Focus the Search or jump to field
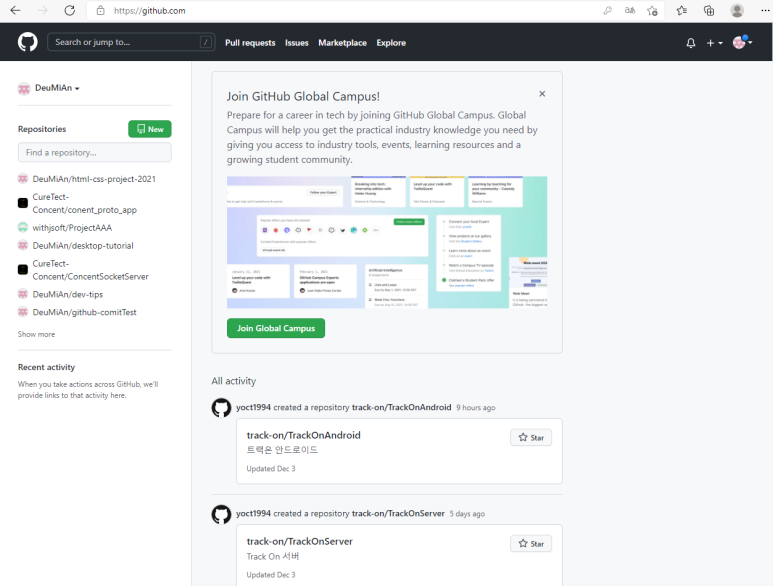Viewport: 773px width, 586px height. [x=131, y=42]
